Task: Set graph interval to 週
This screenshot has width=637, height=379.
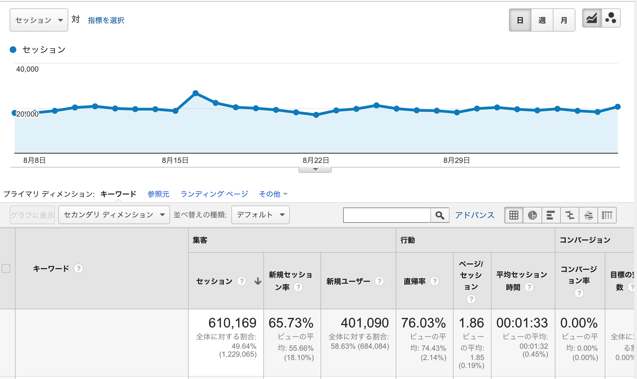Action: [x=542, y=20]
